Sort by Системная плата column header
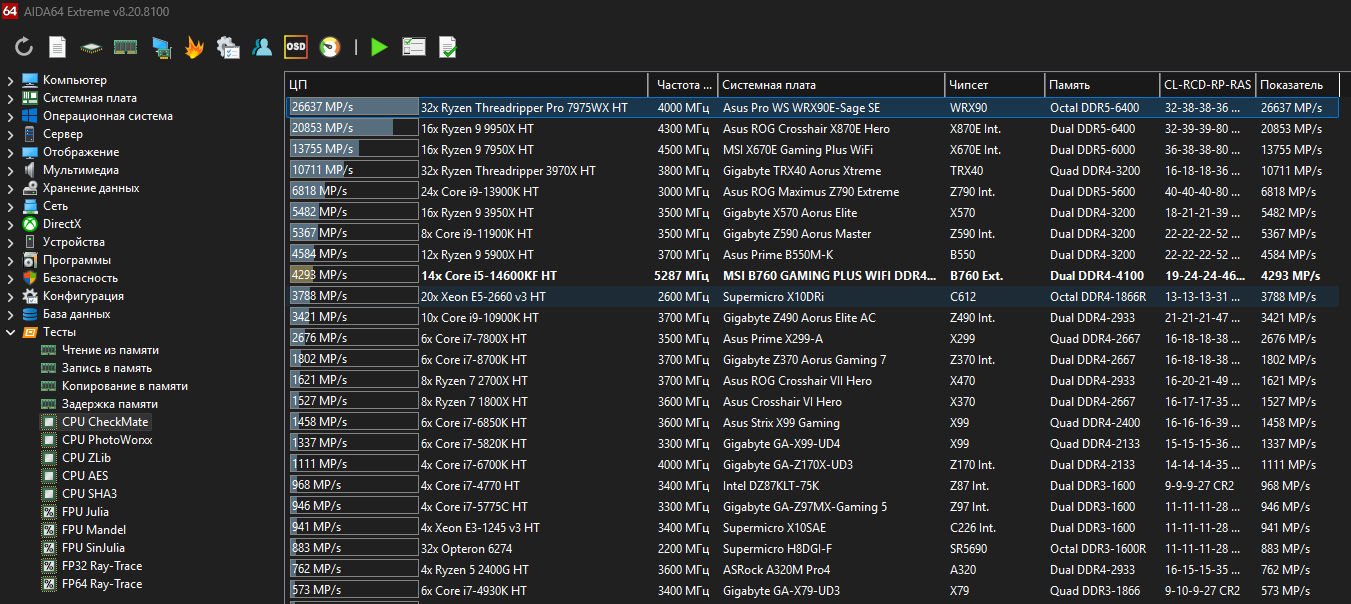This screenshot has height=604, width=1351. 831,85
